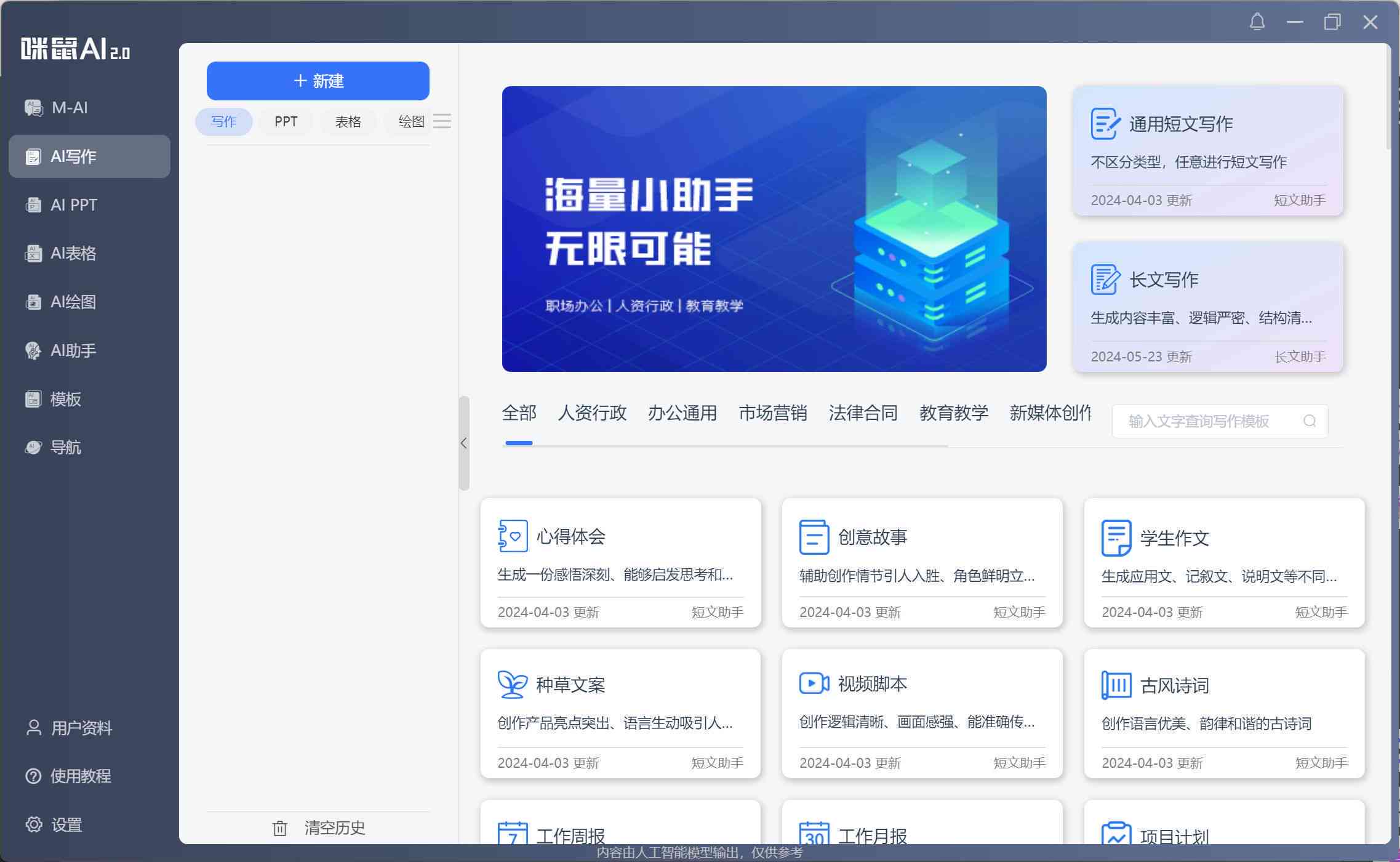
Task: Open the 学生作文 template title
Action: (1175, 538)
